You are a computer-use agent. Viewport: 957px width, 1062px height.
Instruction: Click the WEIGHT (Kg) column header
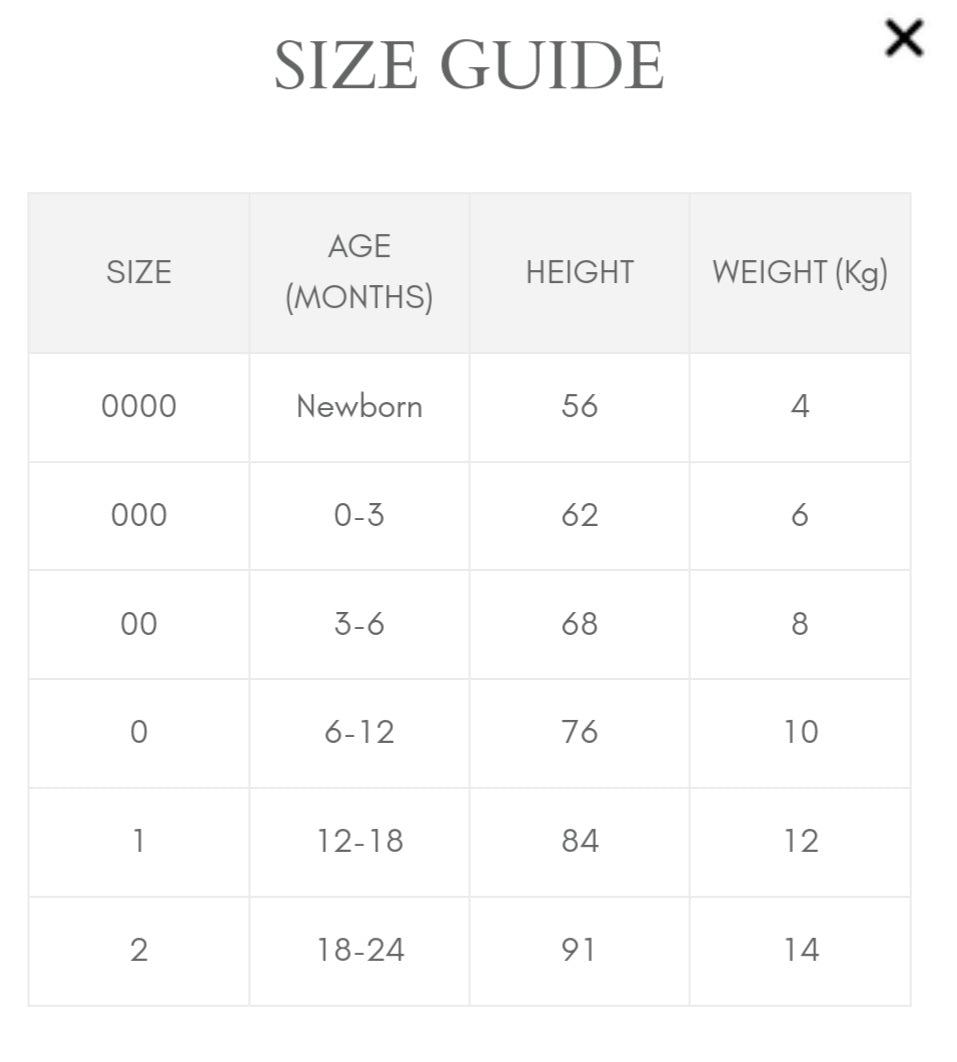coord(800,273)
